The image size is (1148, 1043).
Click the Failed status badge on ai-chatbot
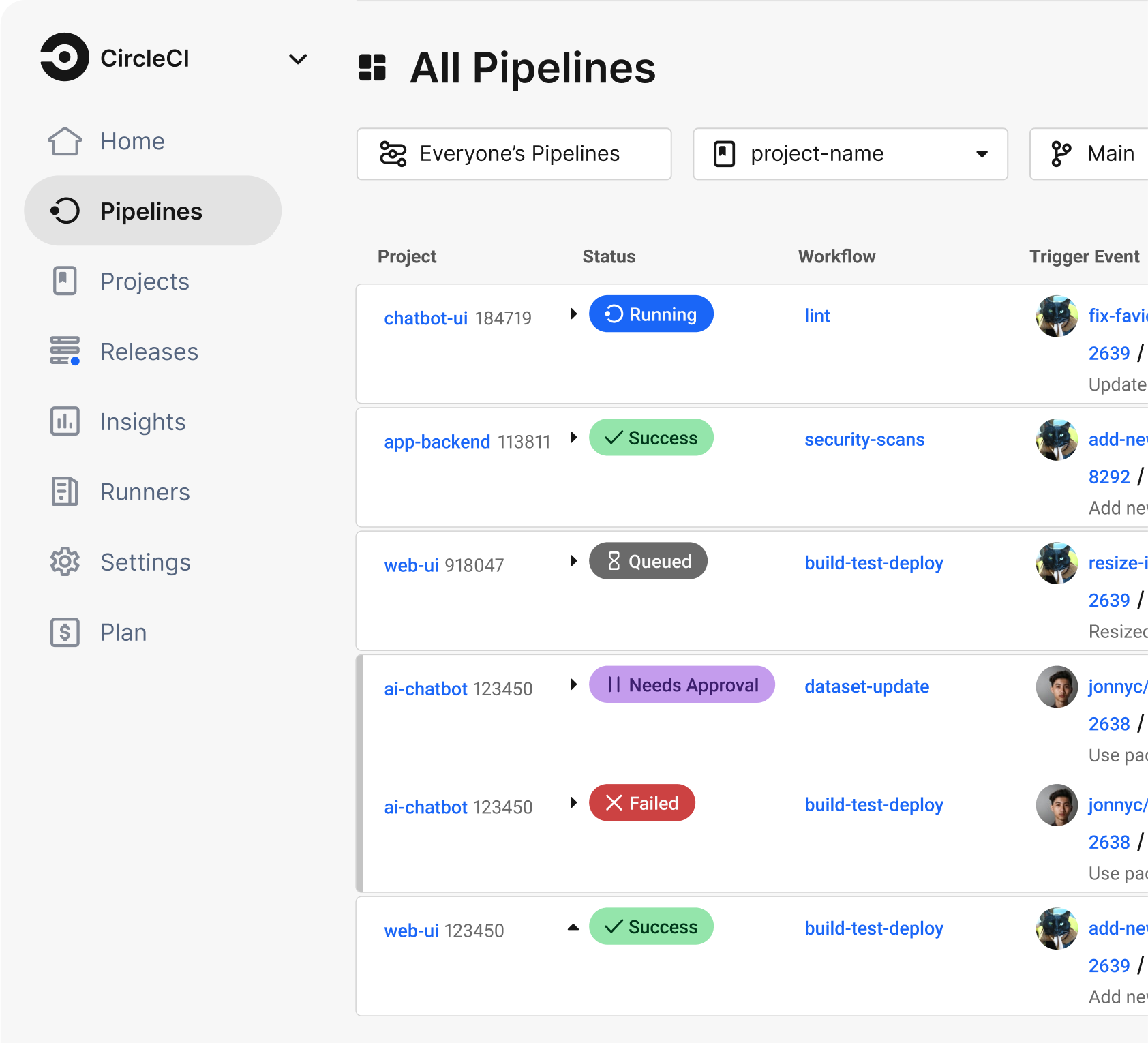pyautogui.click(x=641, y=803)
